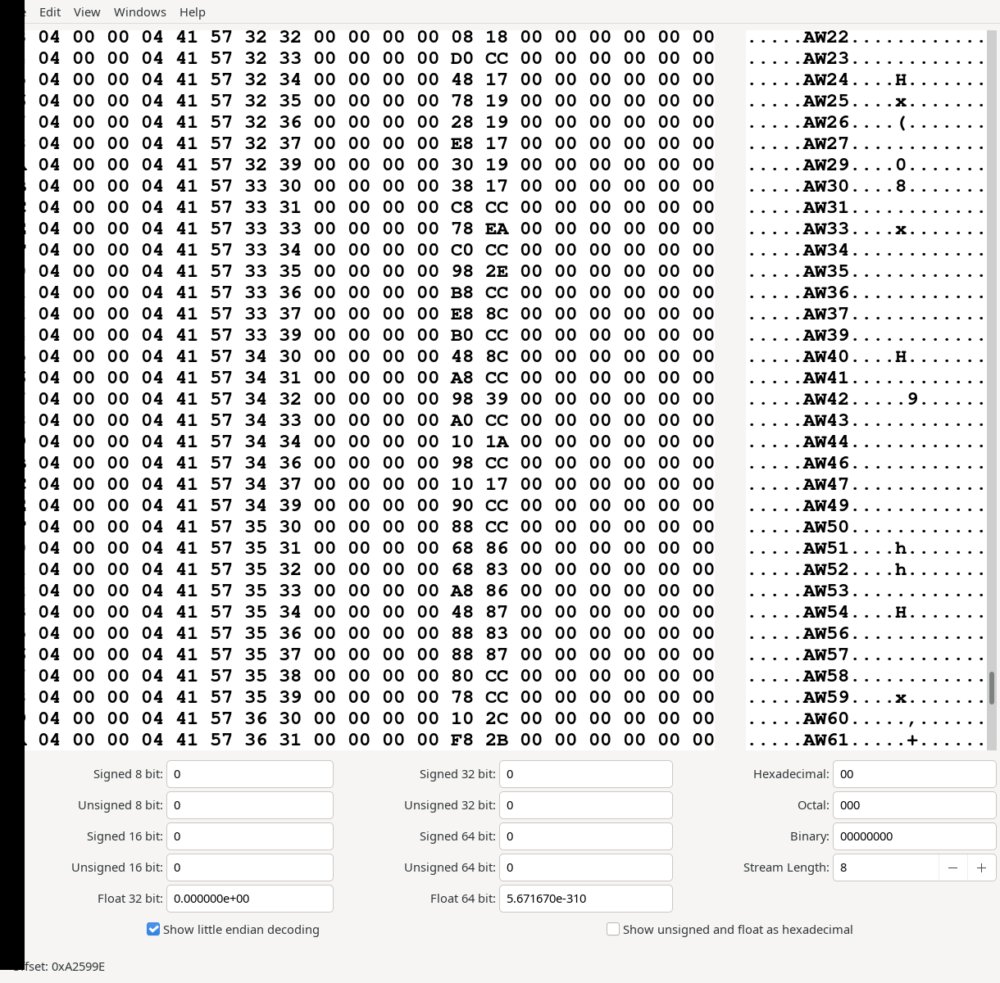
Task: Click the vertical scrollbar thumb
Action: coord(992,688)
